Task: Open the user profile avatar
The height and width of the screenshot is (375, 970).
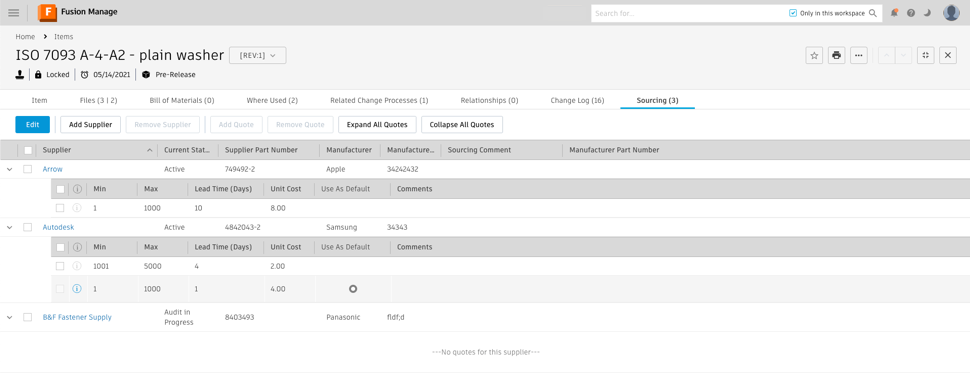Action: 951,12
